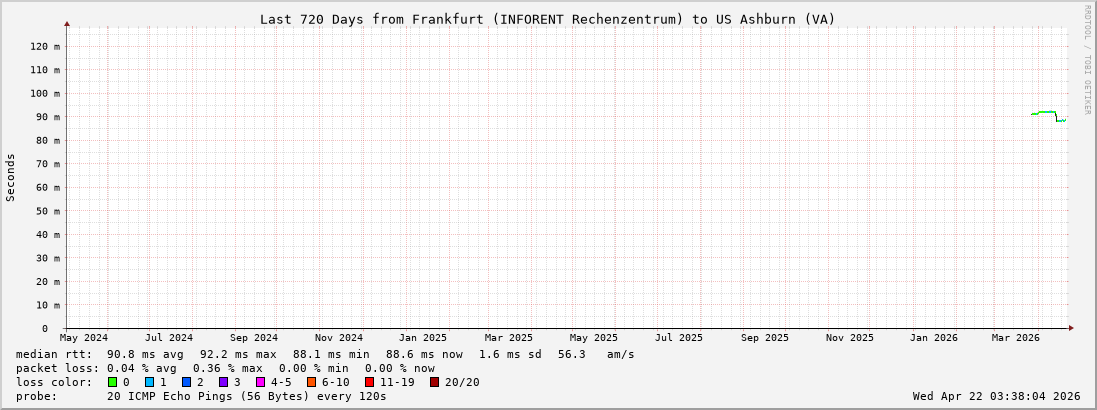The width and height of the screenshot is (1097, 410).
Task: Click the median rtt statistics line
Action: 325,354
